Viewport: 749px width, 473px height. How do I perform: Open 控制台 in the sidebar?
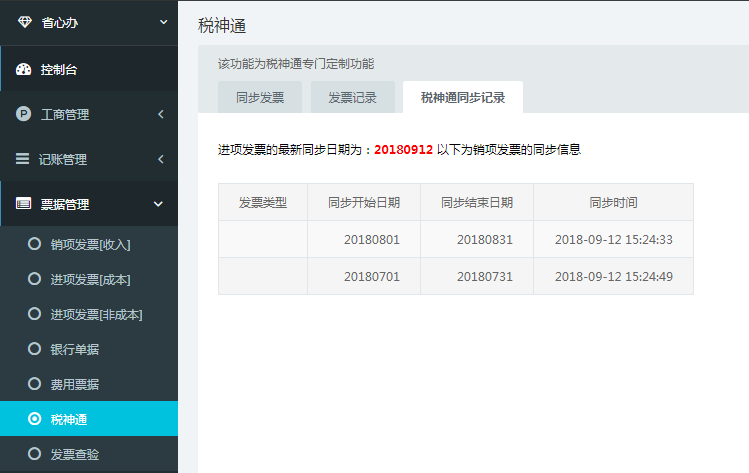click(59, 70)
